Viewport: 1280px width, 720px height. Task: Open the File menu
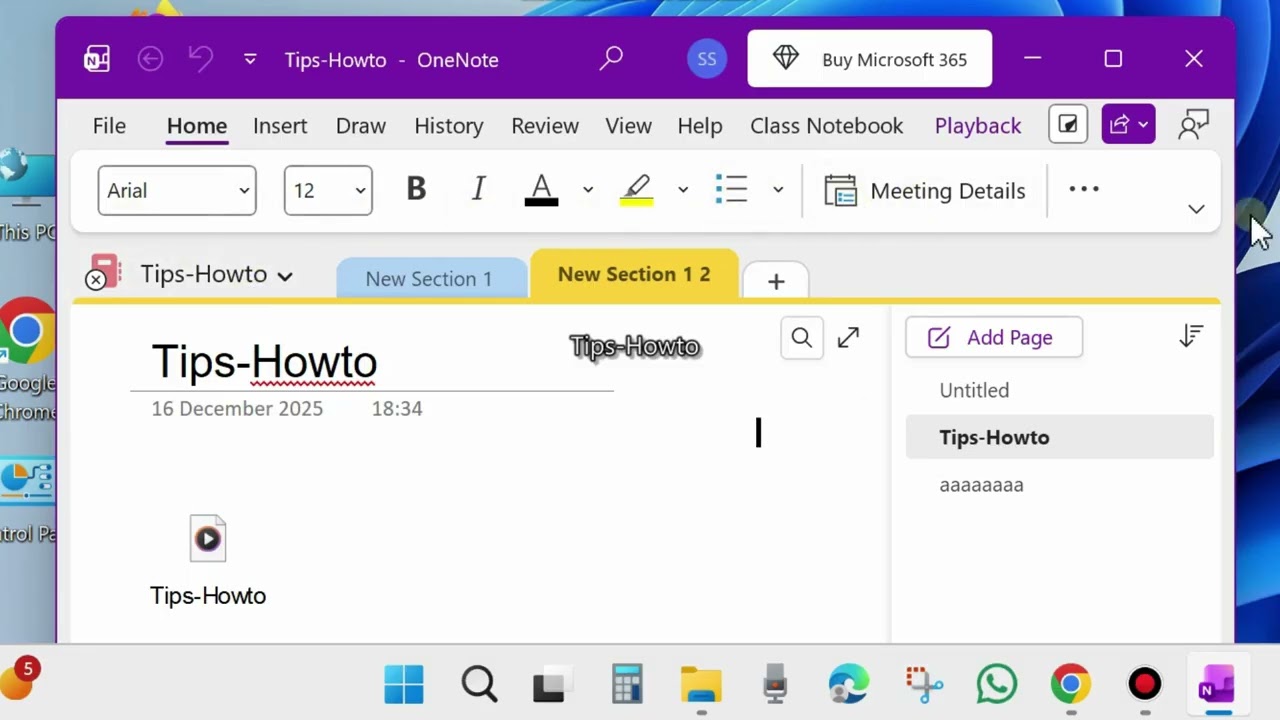[109, 125]
